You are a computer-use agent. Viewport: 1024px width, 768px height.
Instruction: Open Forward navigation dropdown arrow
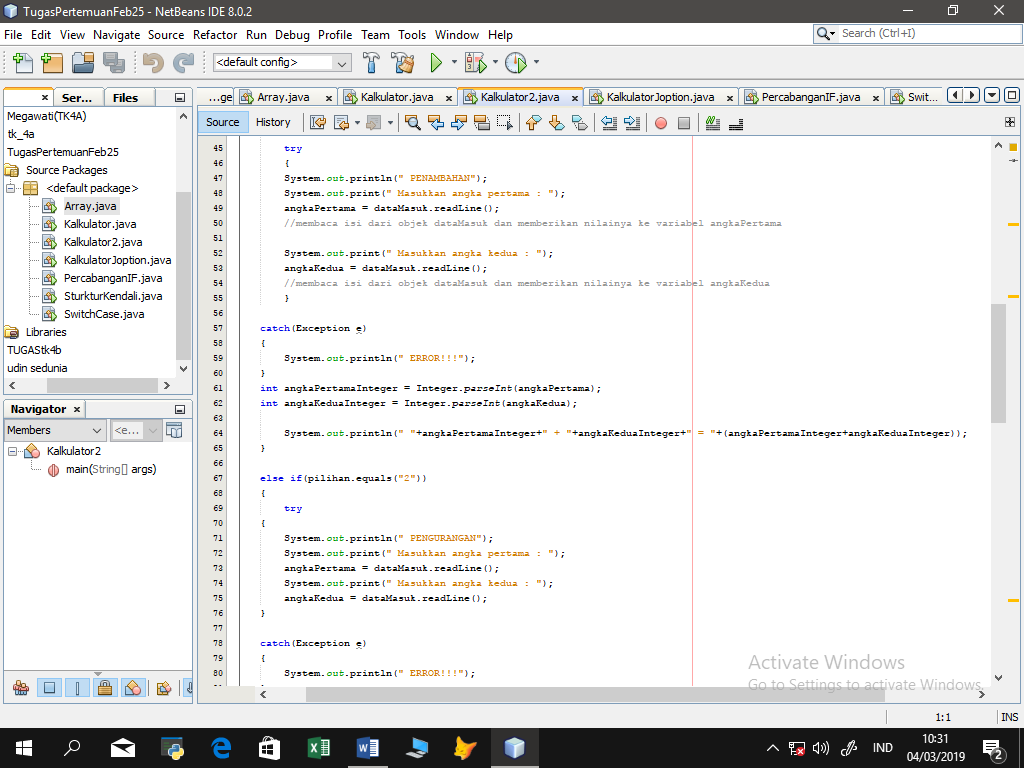391,122
